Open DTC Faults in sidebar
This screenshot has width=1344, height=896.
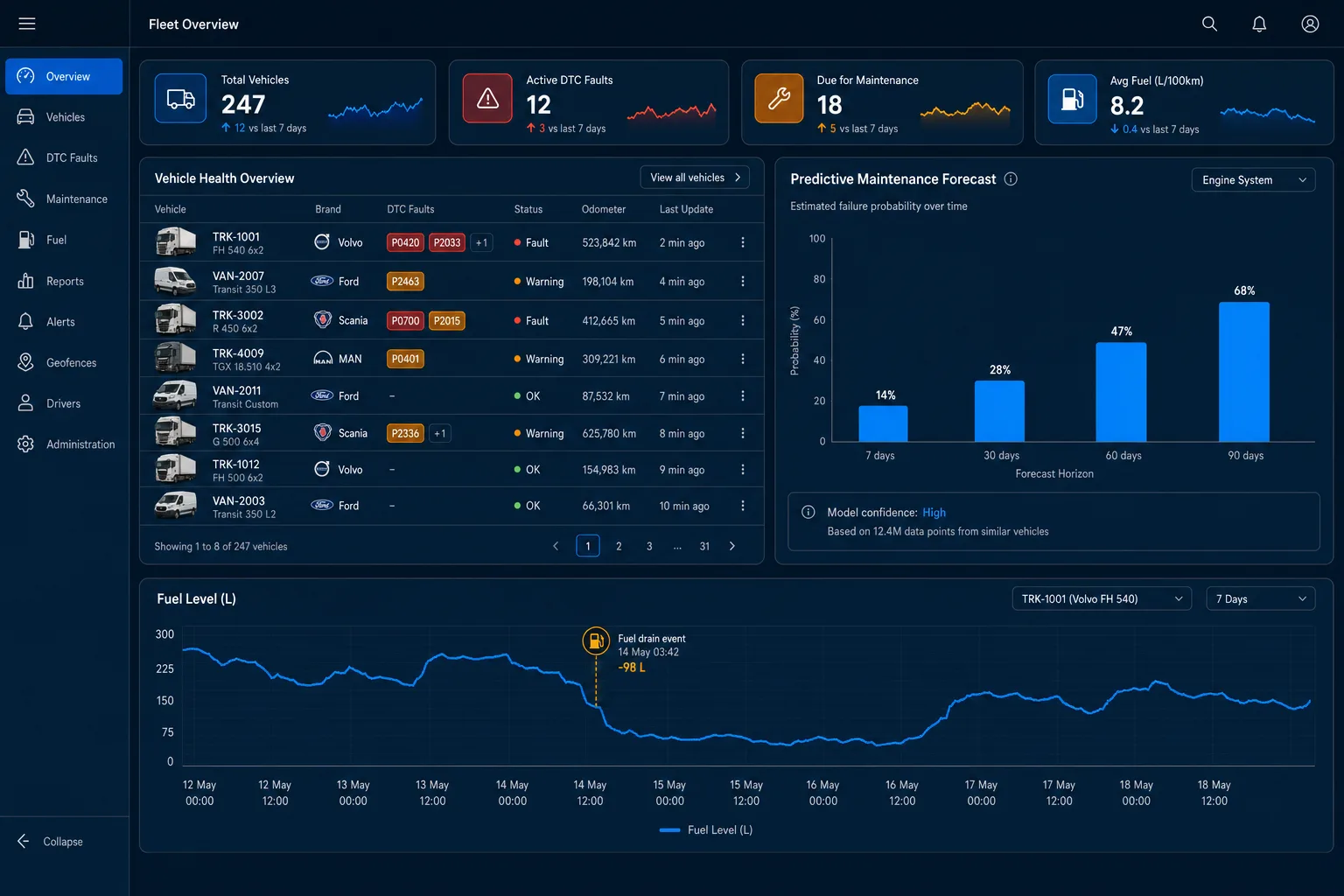[x=64, y=157]
